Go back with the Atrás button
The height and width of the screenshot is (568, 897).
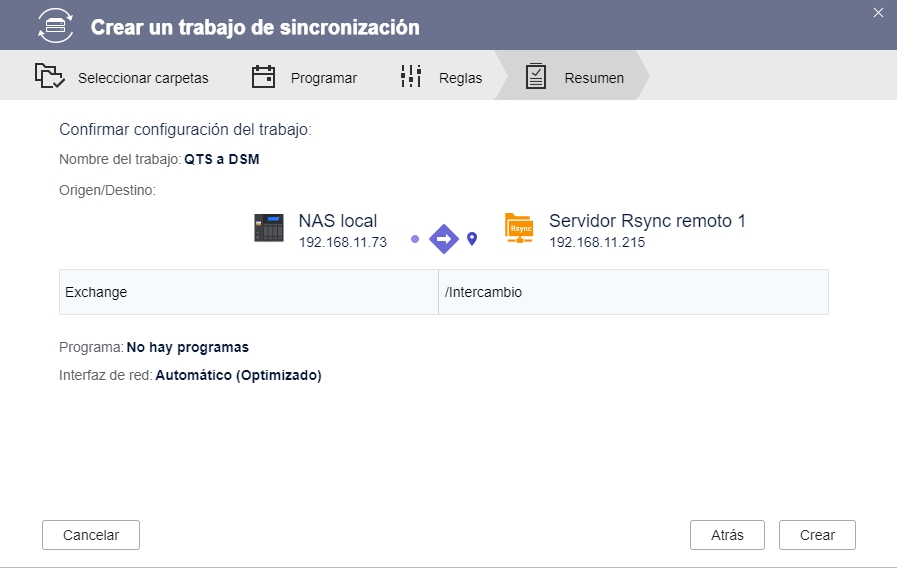727,535
